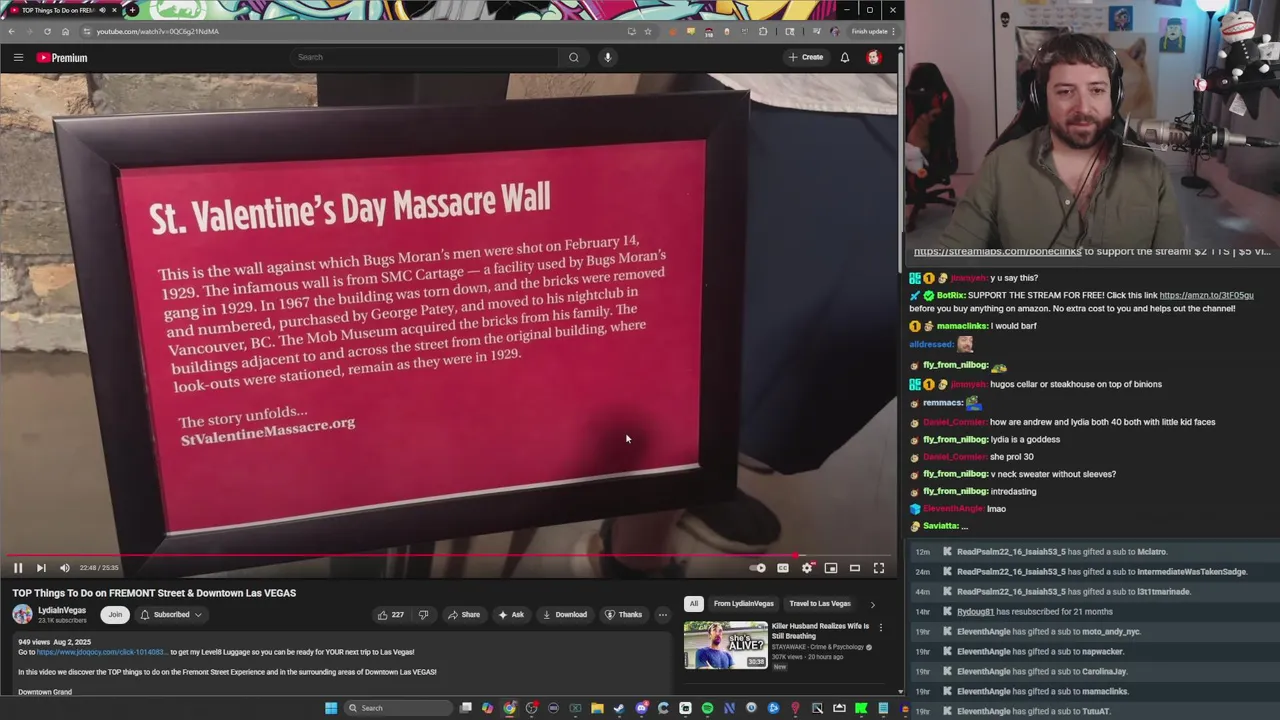Expand the Subscribed notification dropdown
1280x720 pixels.
(171, 615)
